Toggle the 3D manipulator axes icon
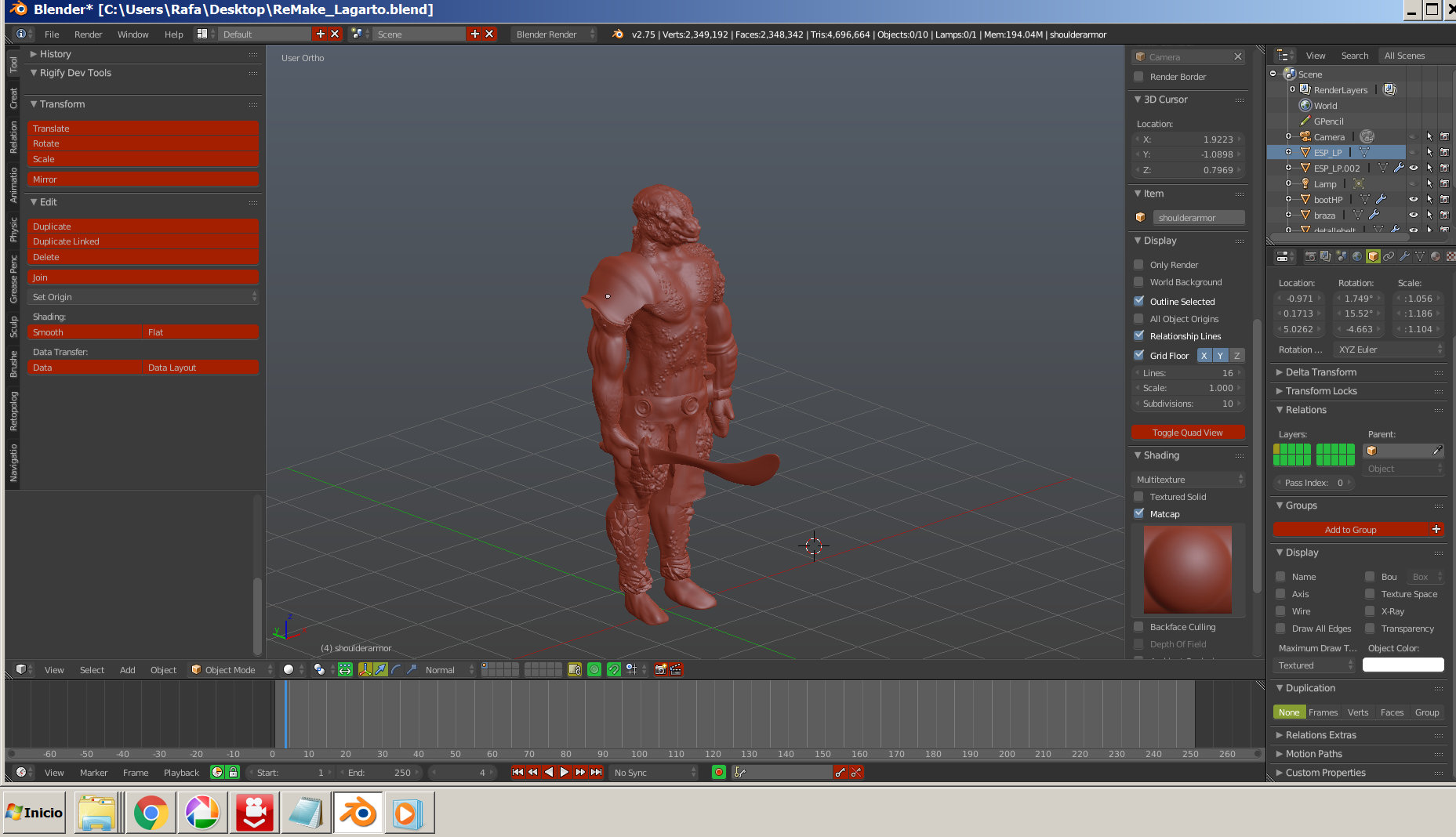This screenshot has height=837, width=1456. click(x=365, y=669)
